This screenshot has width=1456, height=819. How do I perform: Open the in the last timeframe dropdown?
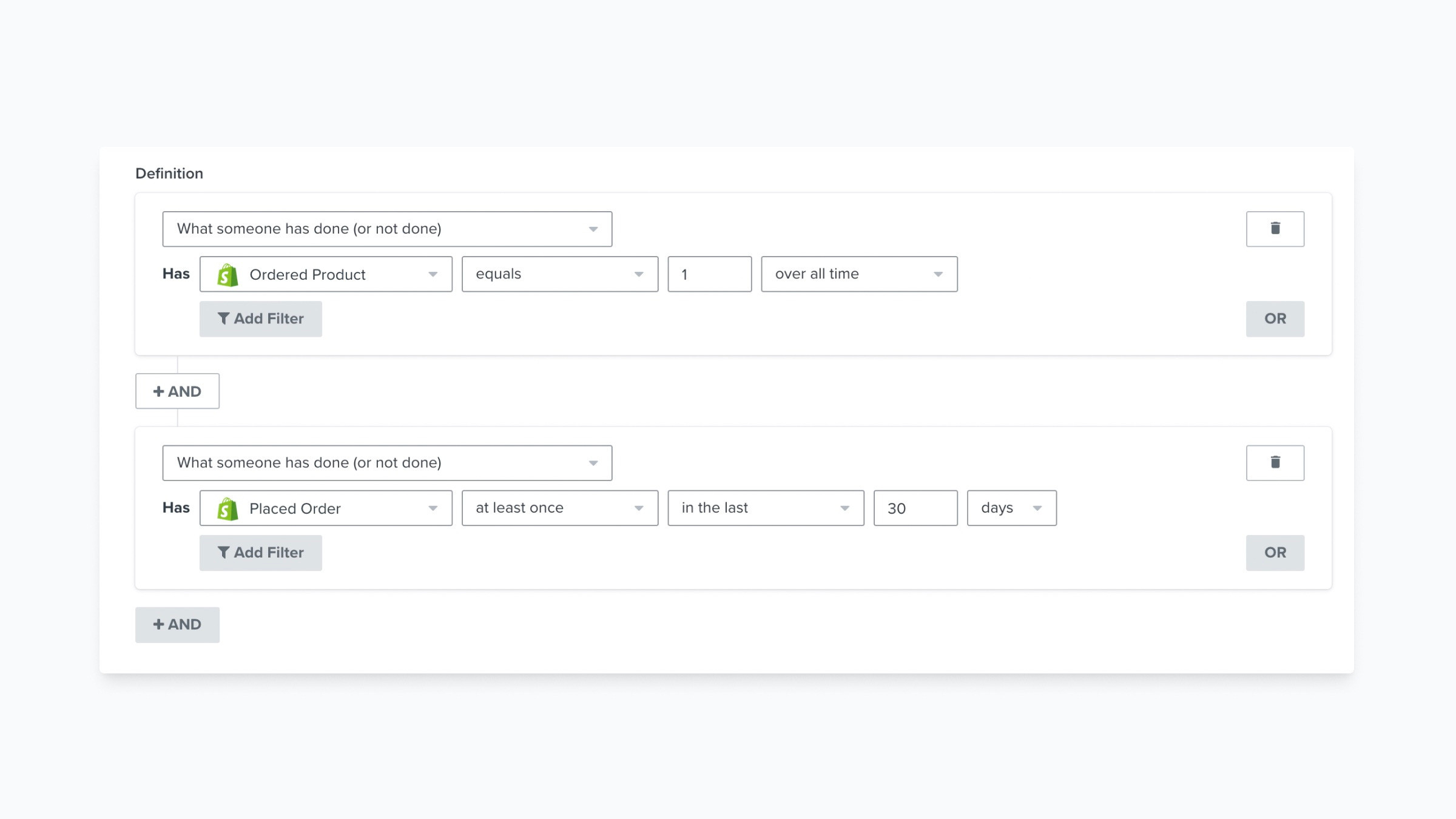[766, 508]
